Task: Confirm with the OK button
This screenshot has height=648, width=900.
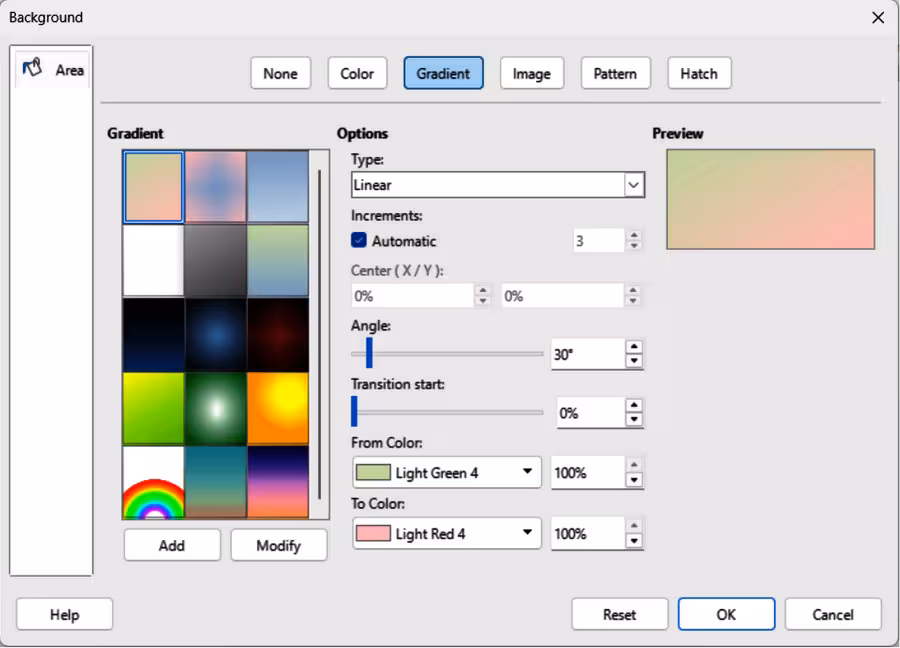Action: pos(727,615)
